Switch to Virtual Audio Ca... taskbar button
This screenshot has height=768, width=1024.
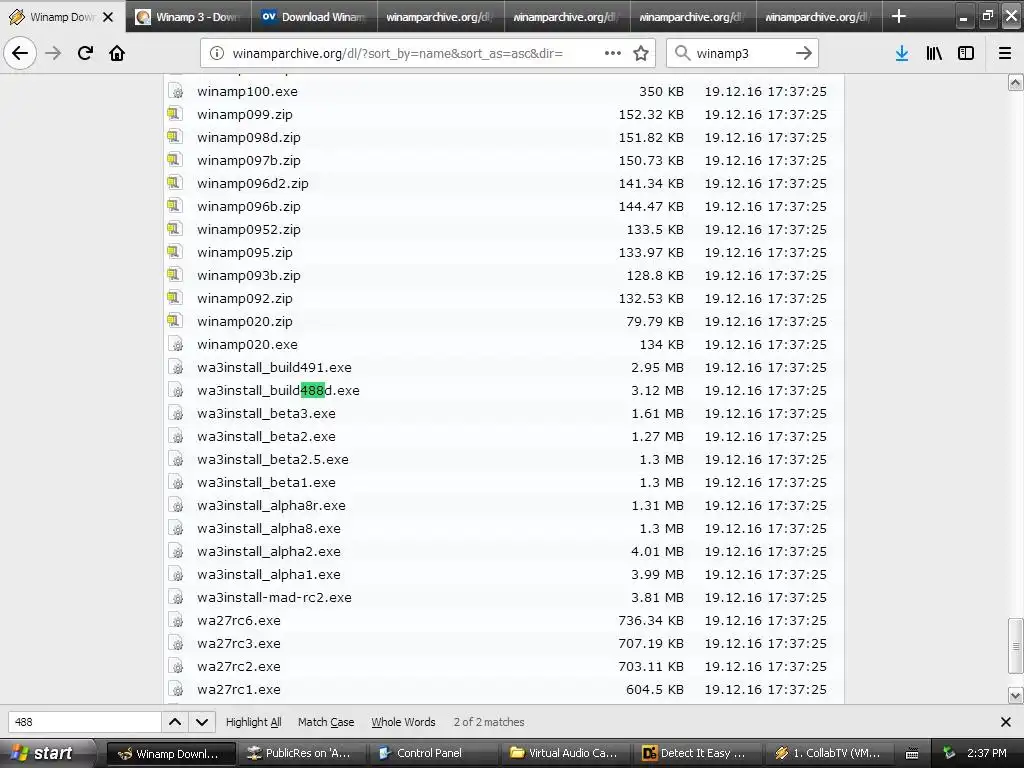(x=567, y=753)
